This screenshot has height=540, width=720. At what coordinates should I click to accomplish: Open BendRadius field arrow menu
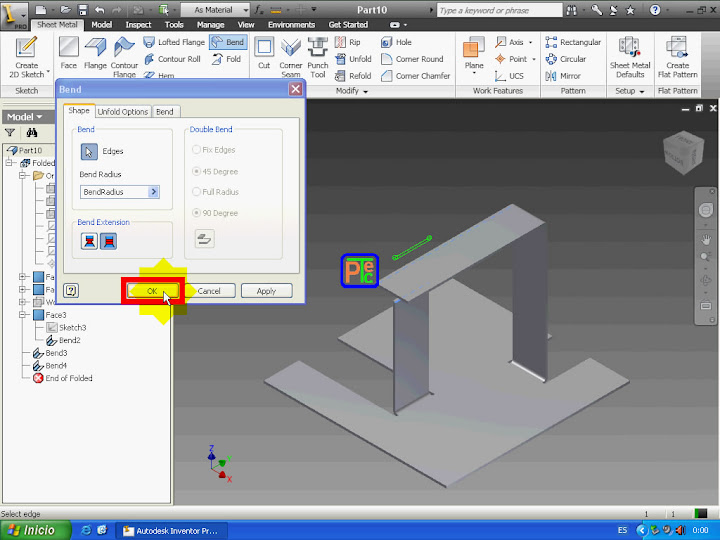pos(154,192)
